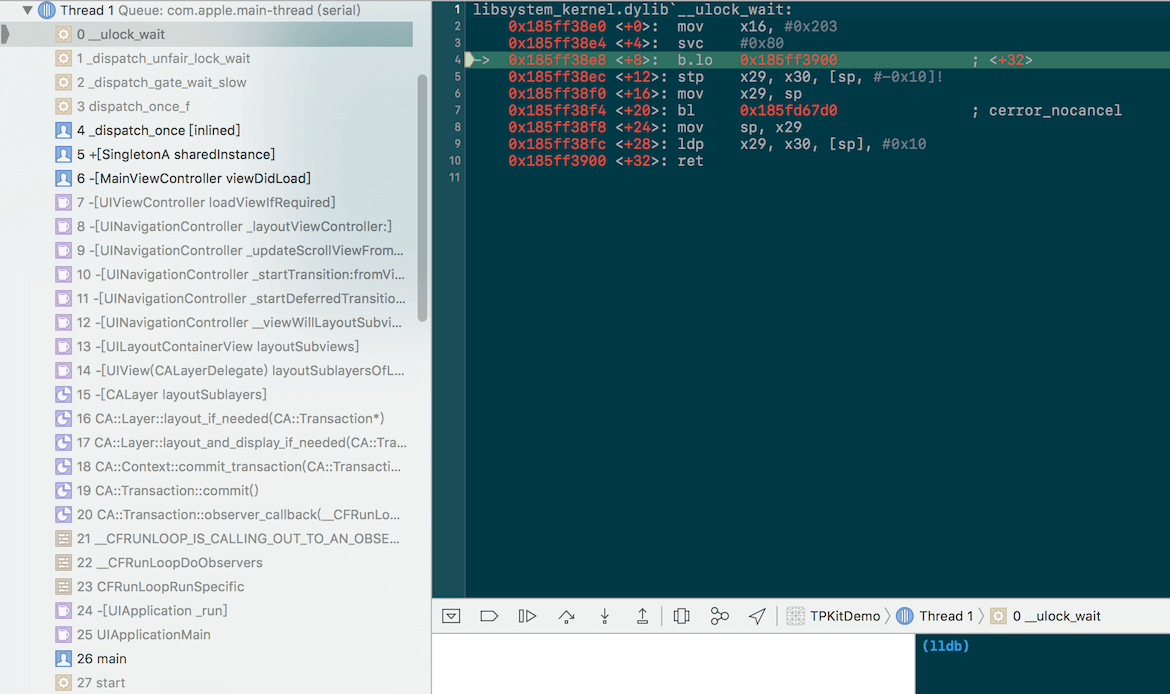The width and height of the screenshot is (1170, 694).
Task: Click the lldb console input area
Action: (x=1042, y=665)
